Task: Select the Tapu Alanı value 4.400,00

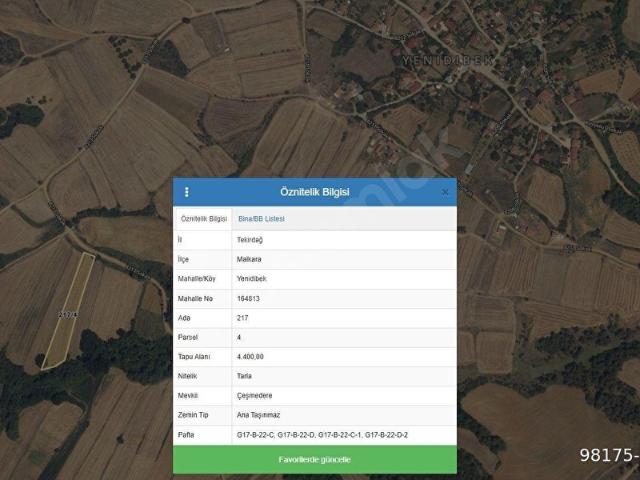Action: (250, 357)
